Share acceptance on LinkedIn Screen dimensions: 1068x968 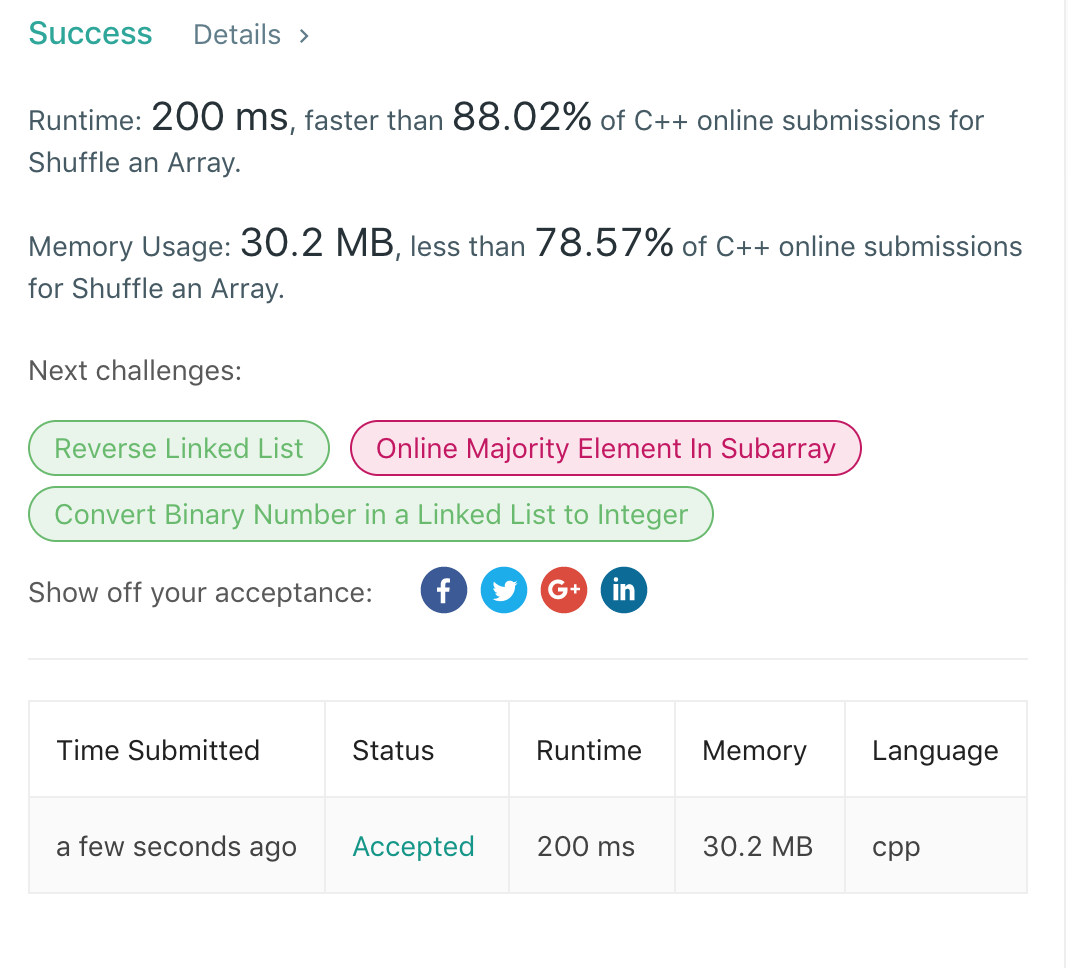coord(623,591)
